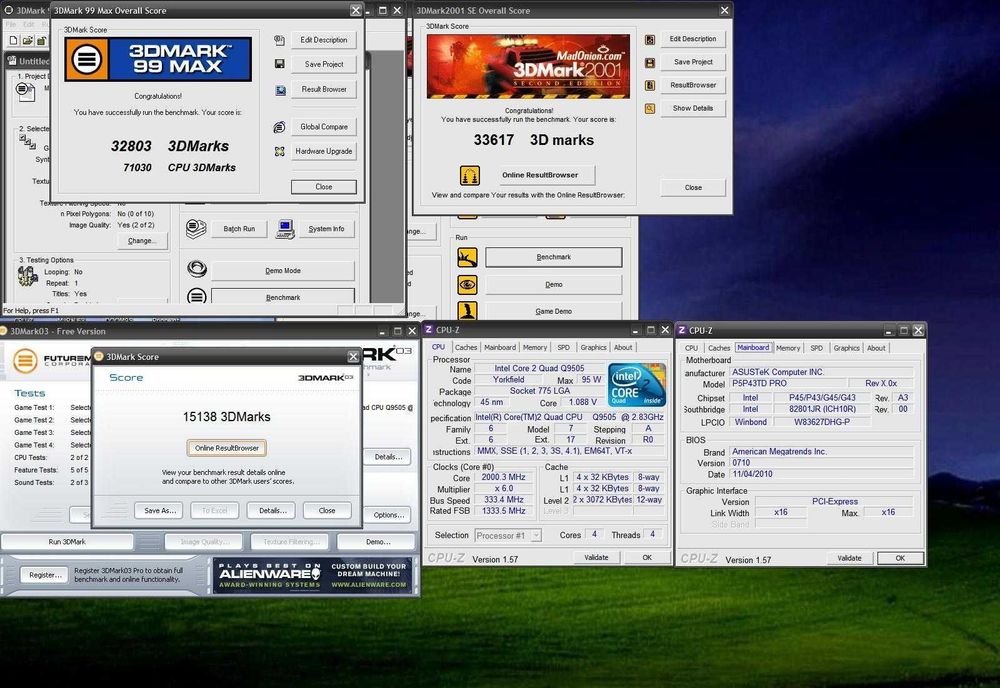This screenshot has height=688, width=1000.
Task: Click Run 3DMark button
Action: click(x=67, y=541)
